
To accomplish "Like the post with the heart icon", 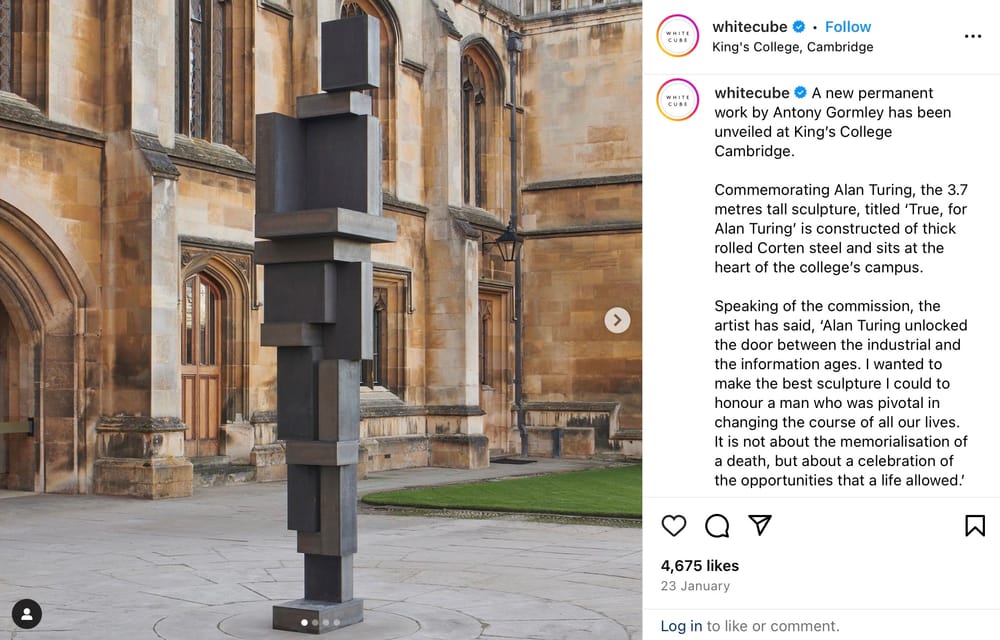I will [674, 525].
